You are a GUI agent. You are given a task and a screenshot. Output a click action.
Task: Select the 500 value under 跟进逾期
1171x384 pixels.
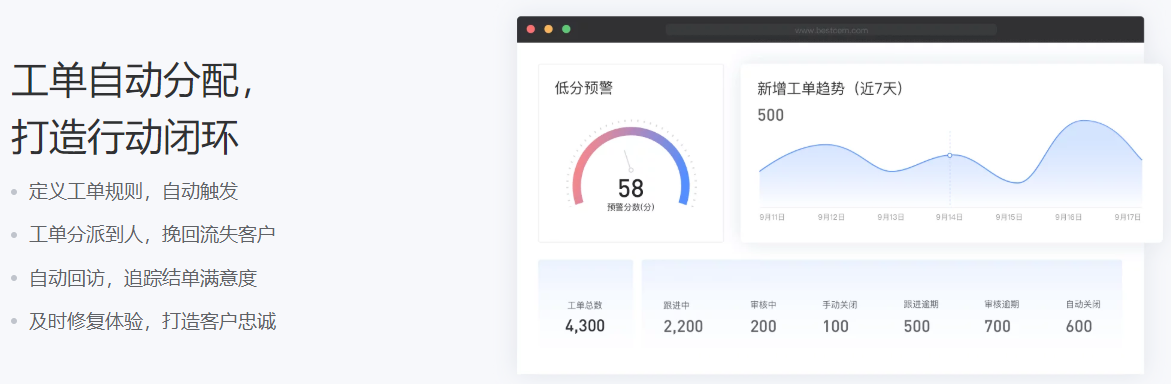(917, 326)
